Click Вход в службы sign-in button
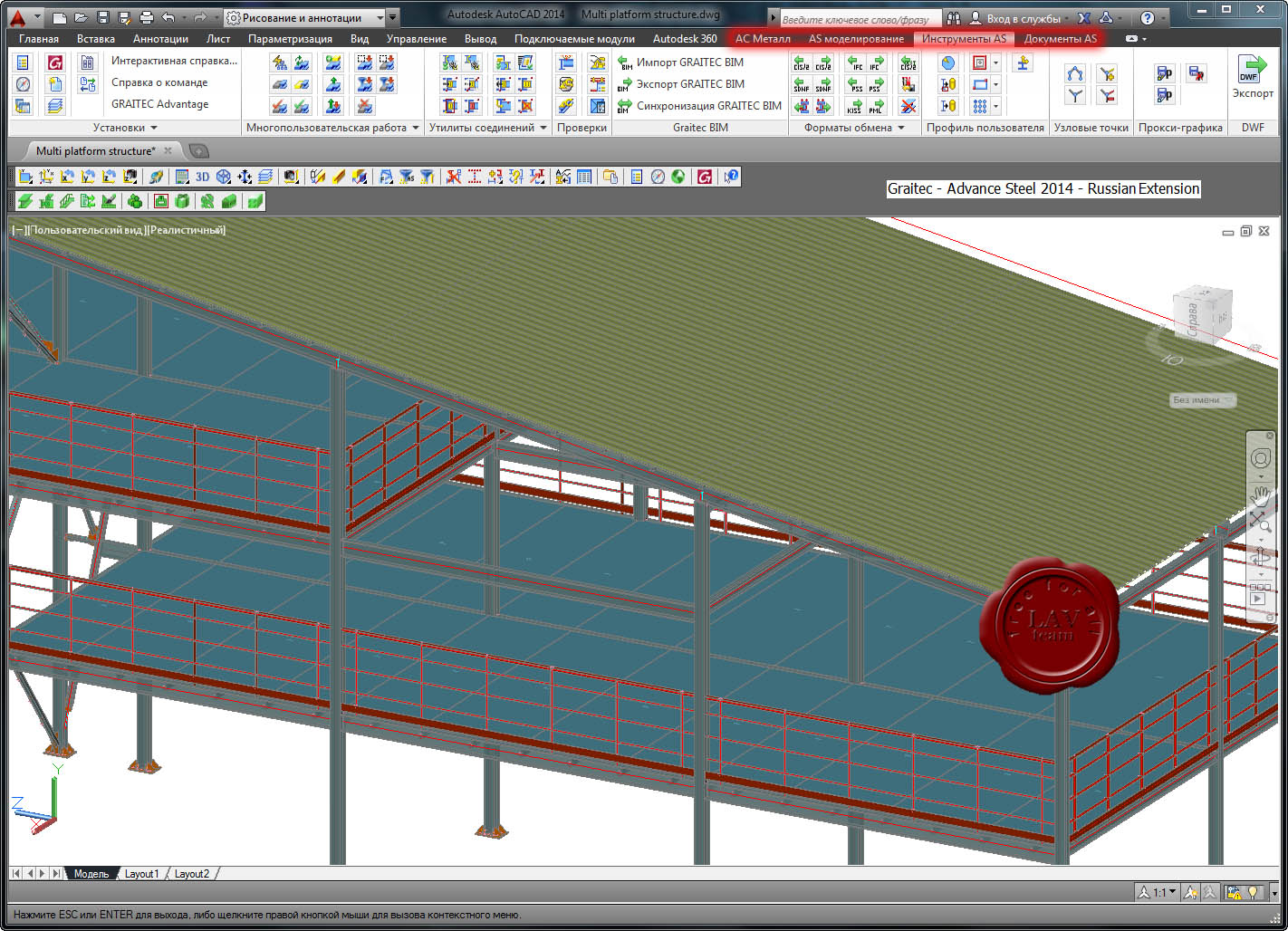The height and width of the screenshot is (931, 1288). pos(1014,18)
